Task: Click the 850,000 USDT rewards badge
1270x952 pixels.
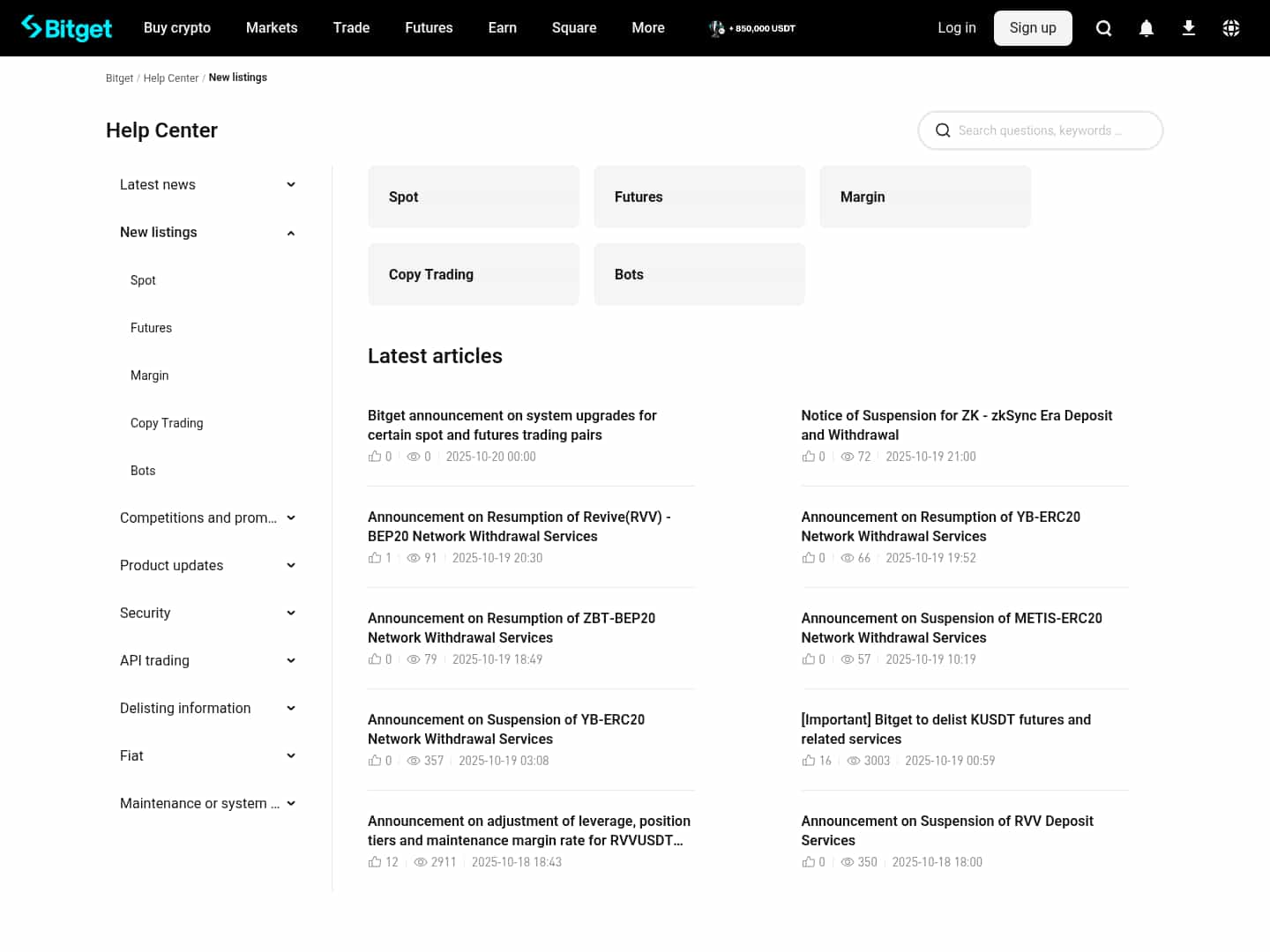Action: (x=751, y=27)
